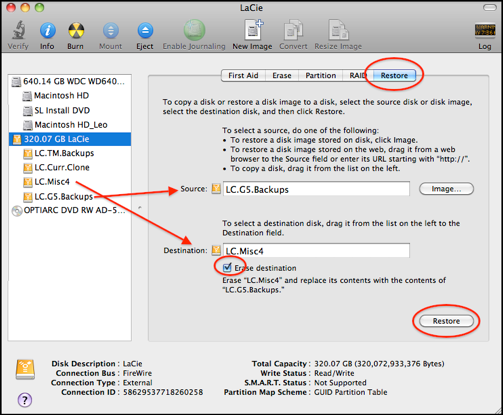Image resolution: width=503 pixels, height=415 pixels.
Task: Click the Image... button
Action: pos(446,189)
